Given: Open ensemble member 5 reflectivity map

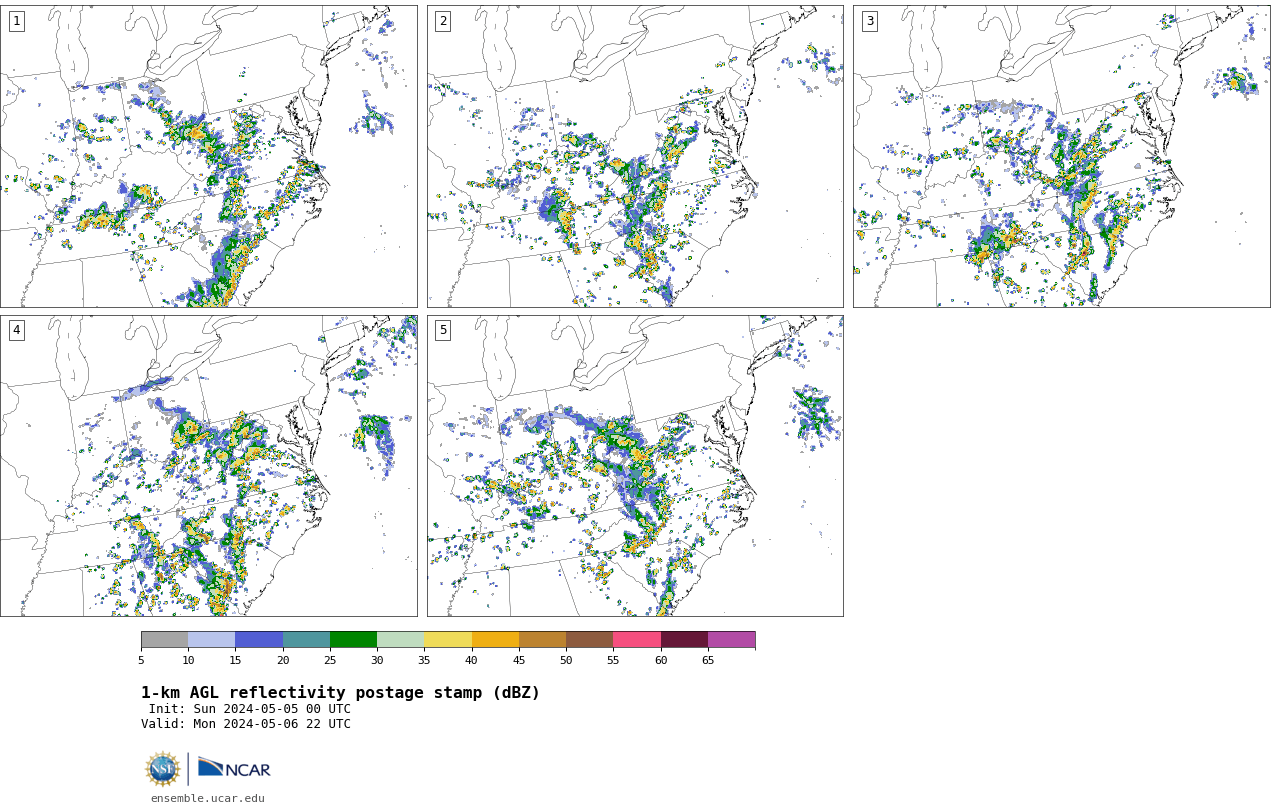Looking at the screenshot, I should coord(635,466).
